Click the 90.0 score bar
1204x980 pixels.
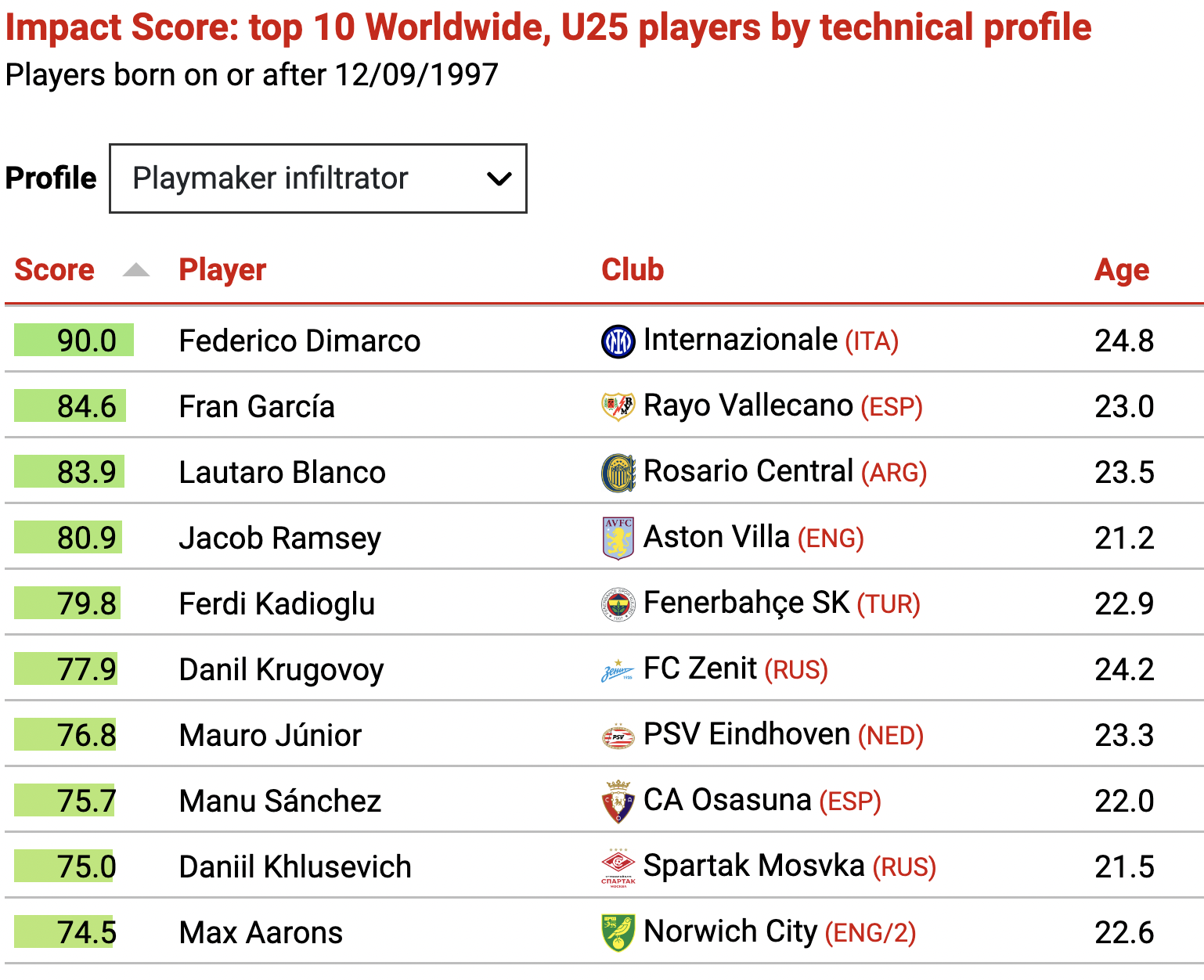click(74, 340)
